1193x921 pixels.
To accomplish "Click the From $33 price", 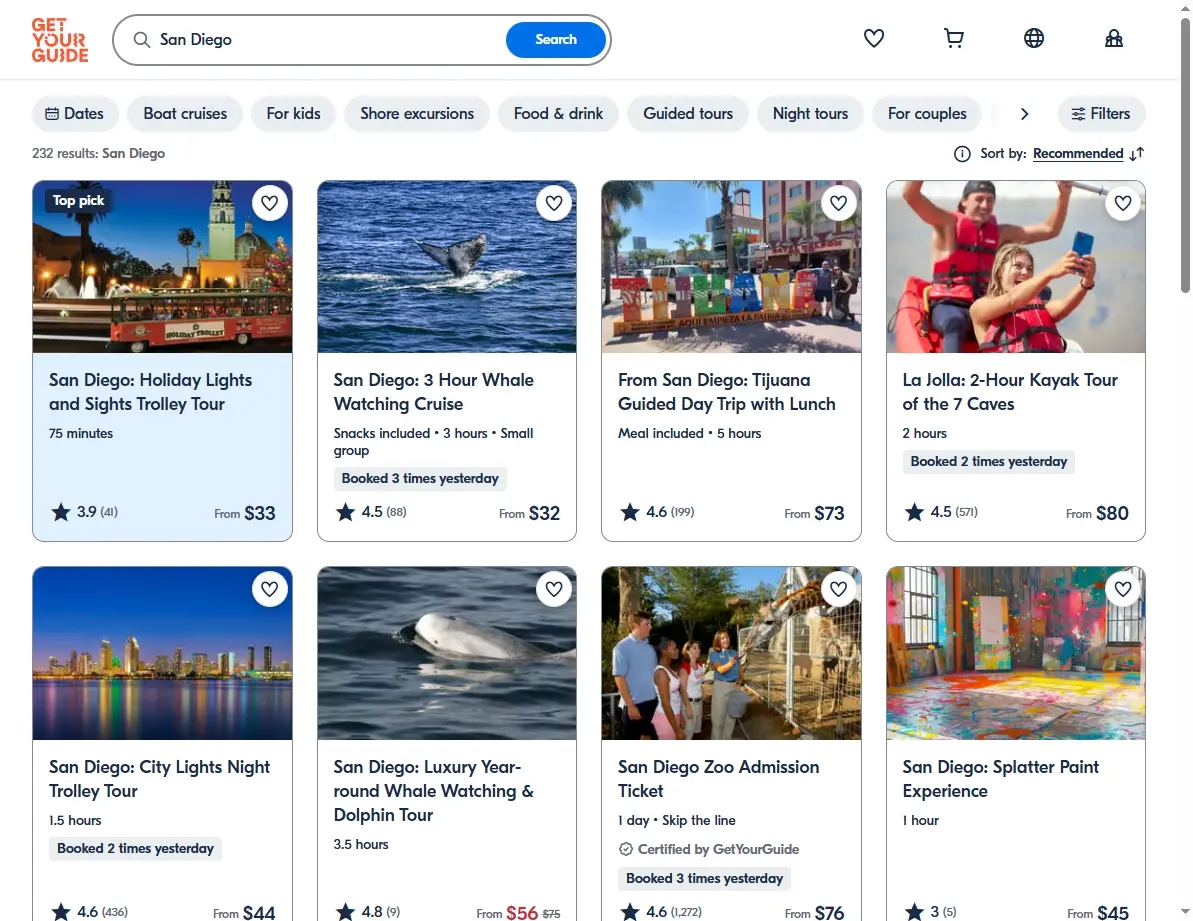I will [x=244, y=513].
